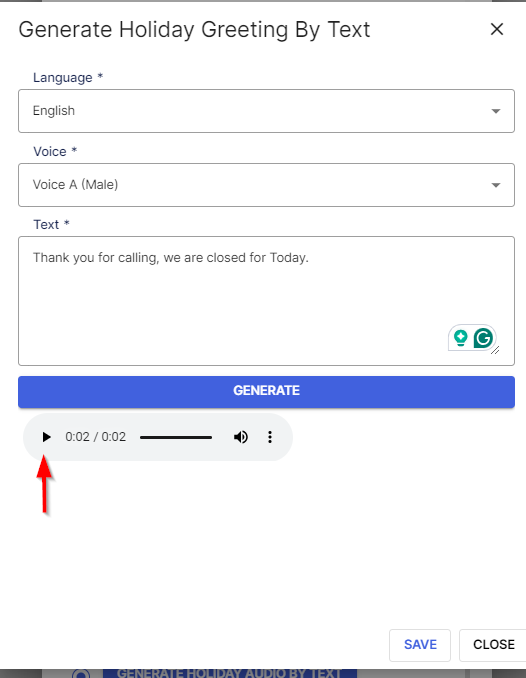Click the Grammarly lightbulb suggestions icon
Screen dimensions: 526x678
click(x=461, y=338)
